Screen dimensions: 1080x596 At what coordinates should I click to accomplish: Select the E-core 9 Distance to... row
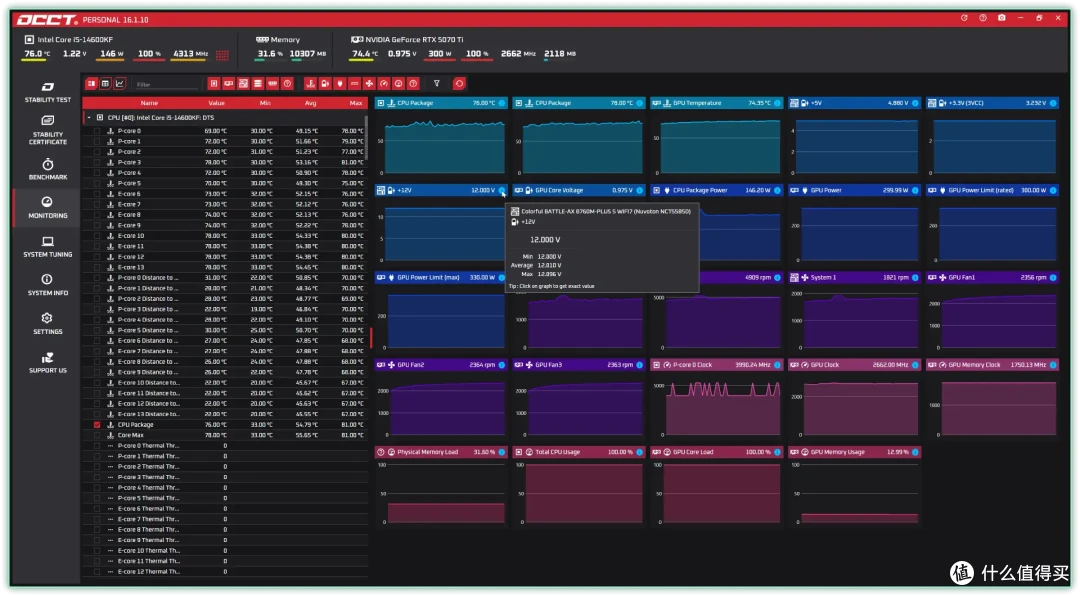[x=225, y=372]
